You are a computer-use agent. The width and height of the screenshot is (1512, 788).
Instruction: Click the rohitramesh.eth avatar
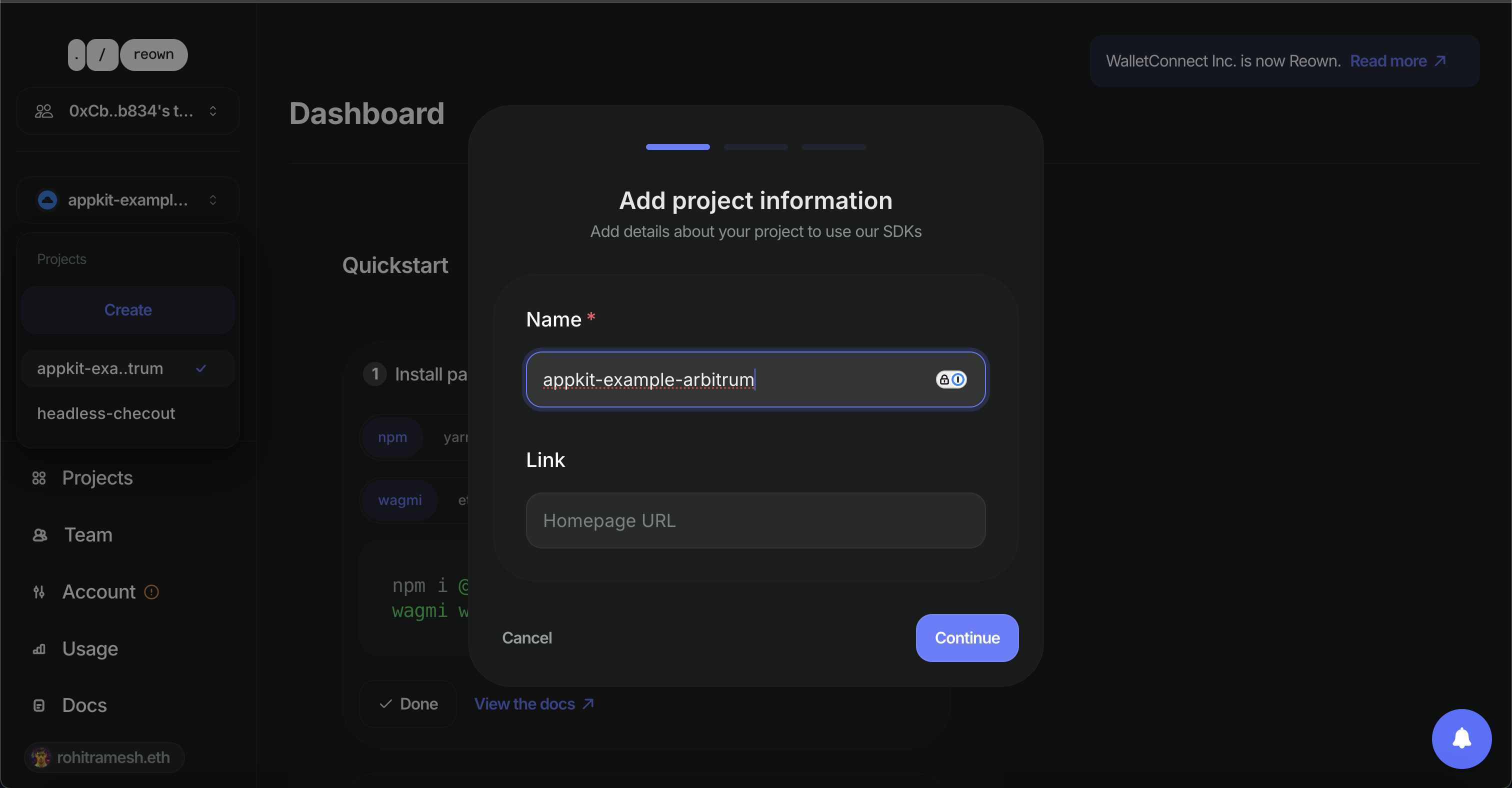pos(41,757)
